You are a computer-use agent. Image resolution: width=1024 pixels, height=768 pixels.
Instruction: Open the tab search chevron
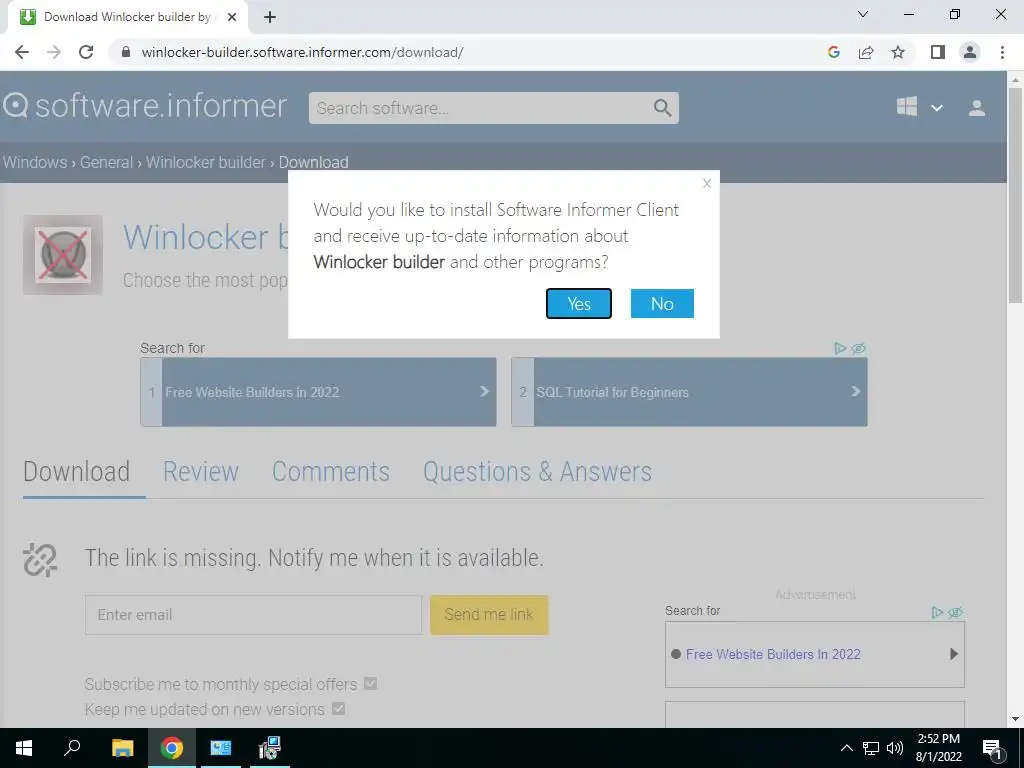click(x=863, y=14)
